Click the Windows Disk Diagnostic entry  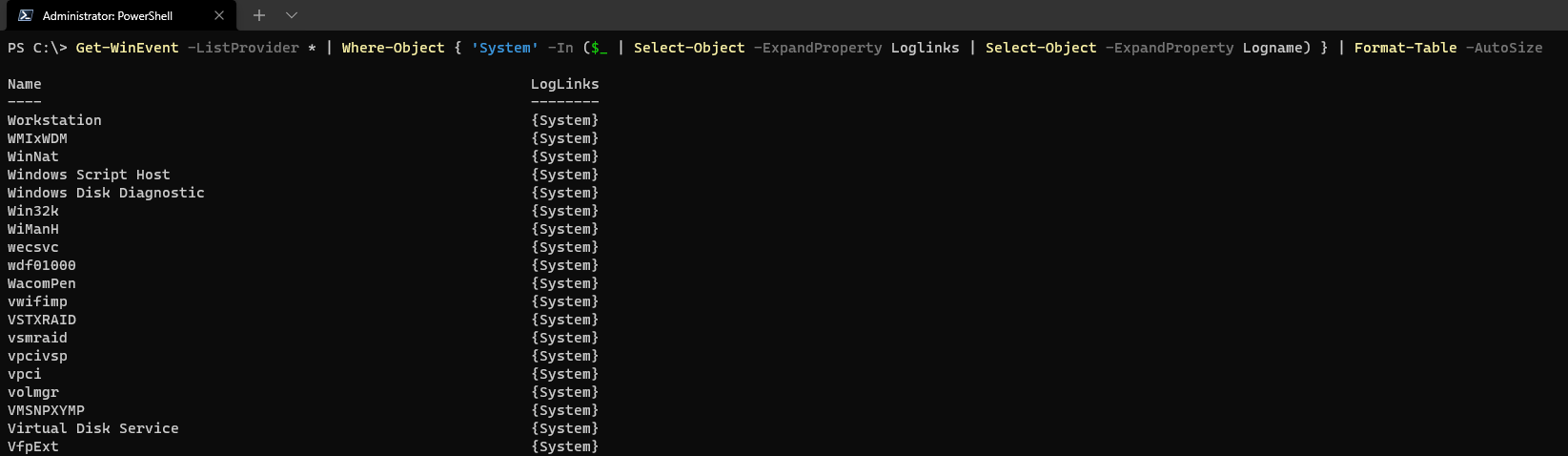point(106,193)
